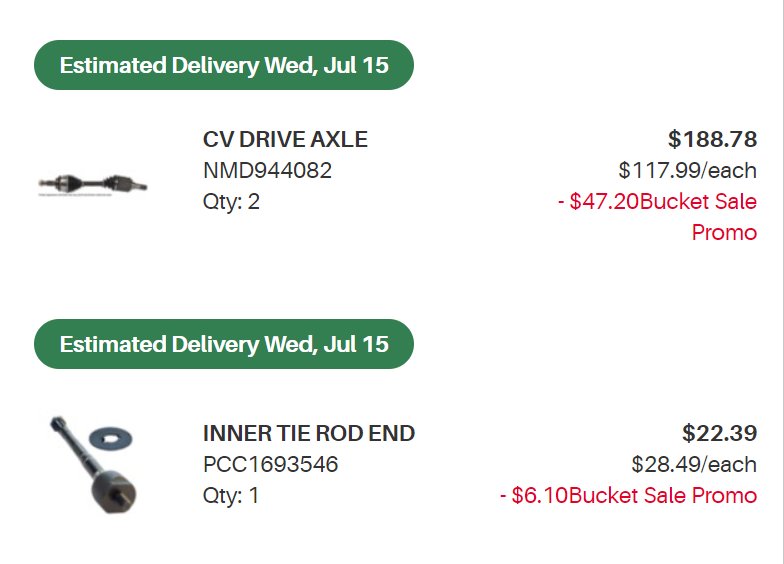Open the CV DRIVE AXLE product title
Screen dimensions: 784x564
click(285, 140)
